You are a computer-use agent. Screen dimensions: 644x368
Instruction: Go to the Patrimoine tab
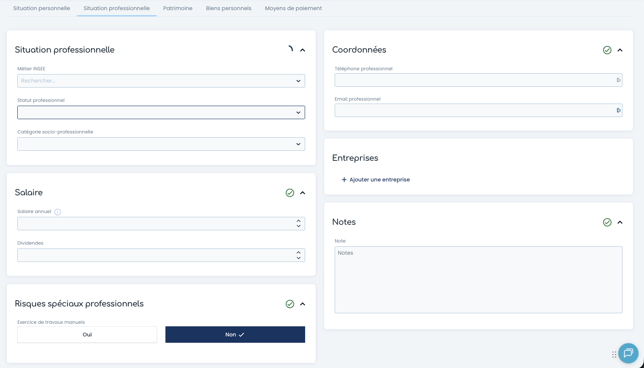177,8
